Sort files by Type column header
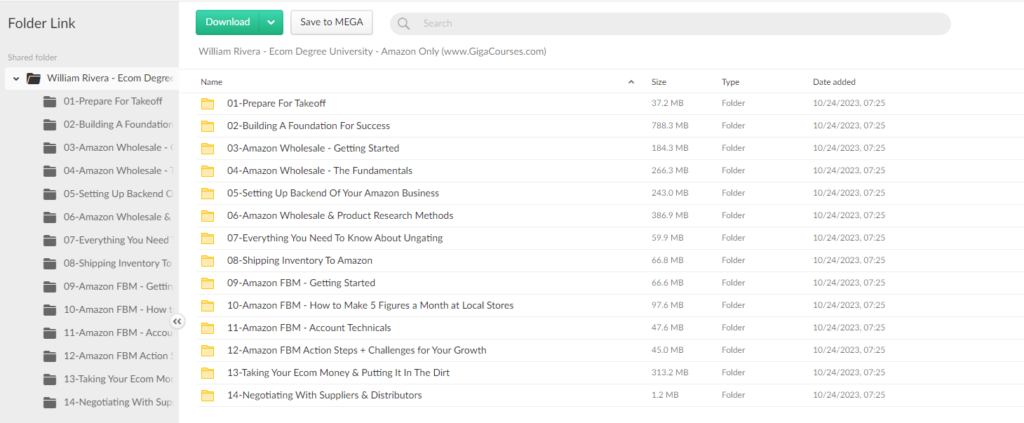The height and width of the screenshot is (423, 1024). click(730, 82)
